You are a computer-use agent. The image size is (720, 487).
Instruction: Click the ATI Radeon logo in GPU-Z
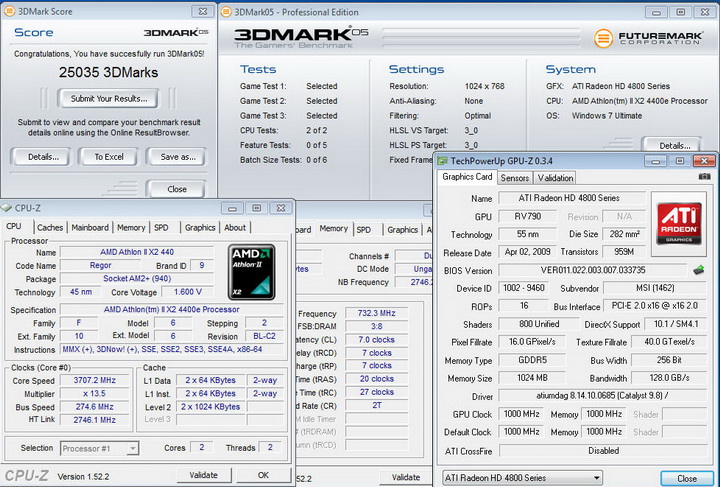(x=679, y=224)
